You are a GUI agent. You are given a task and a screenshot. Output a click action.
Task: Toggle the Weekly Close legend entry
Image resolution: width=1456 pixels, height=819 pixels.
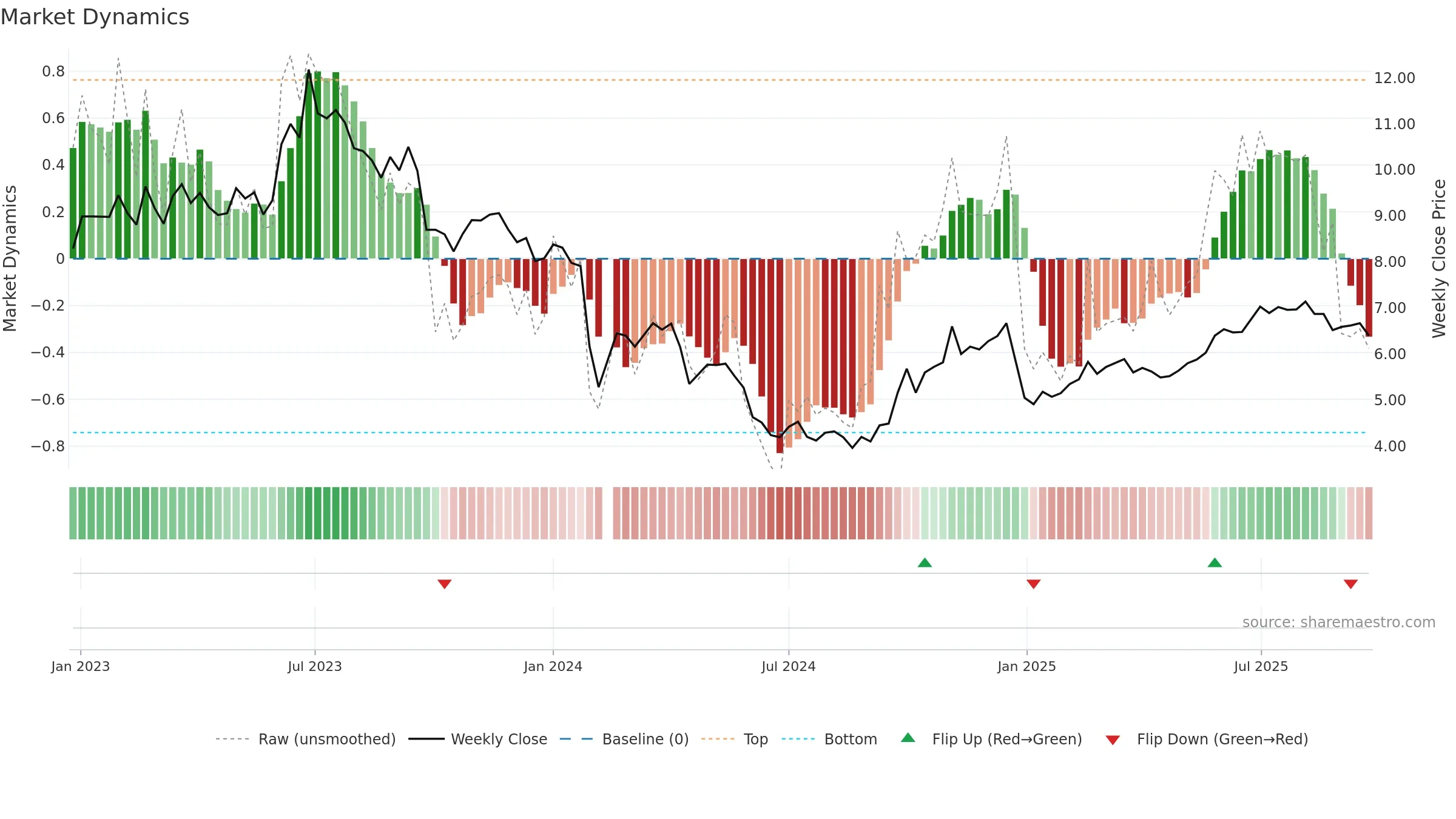pos(478,739)
